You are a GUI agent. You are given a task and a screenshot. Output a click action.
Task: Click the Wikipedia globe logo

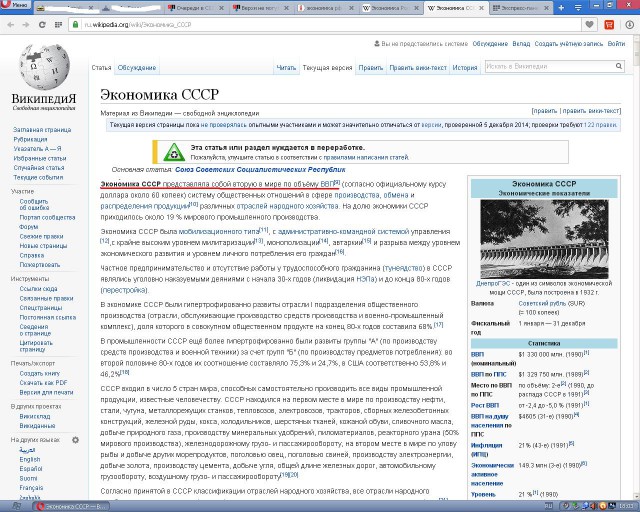[x=44, y=67]
